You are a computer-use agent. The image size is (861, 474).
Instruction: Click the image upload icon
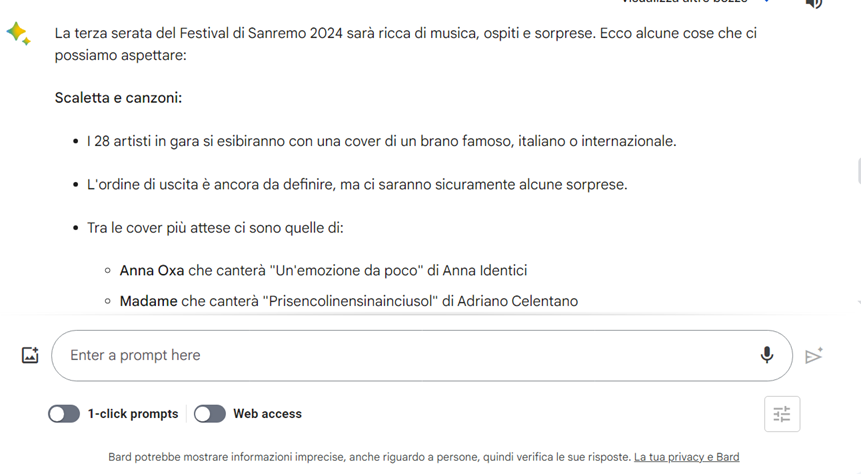[x=30, y=355]
